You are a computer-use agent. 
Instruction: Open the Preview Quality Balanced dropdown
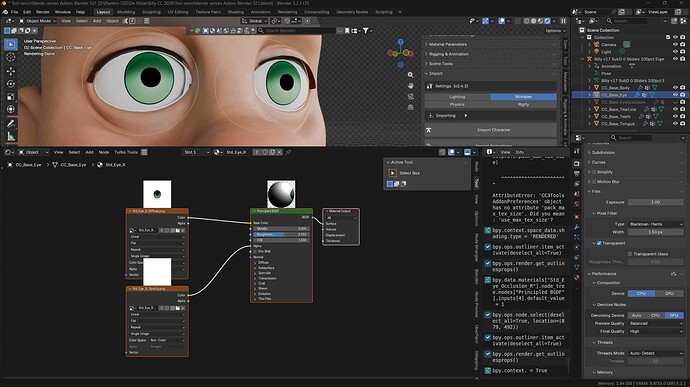656,323
